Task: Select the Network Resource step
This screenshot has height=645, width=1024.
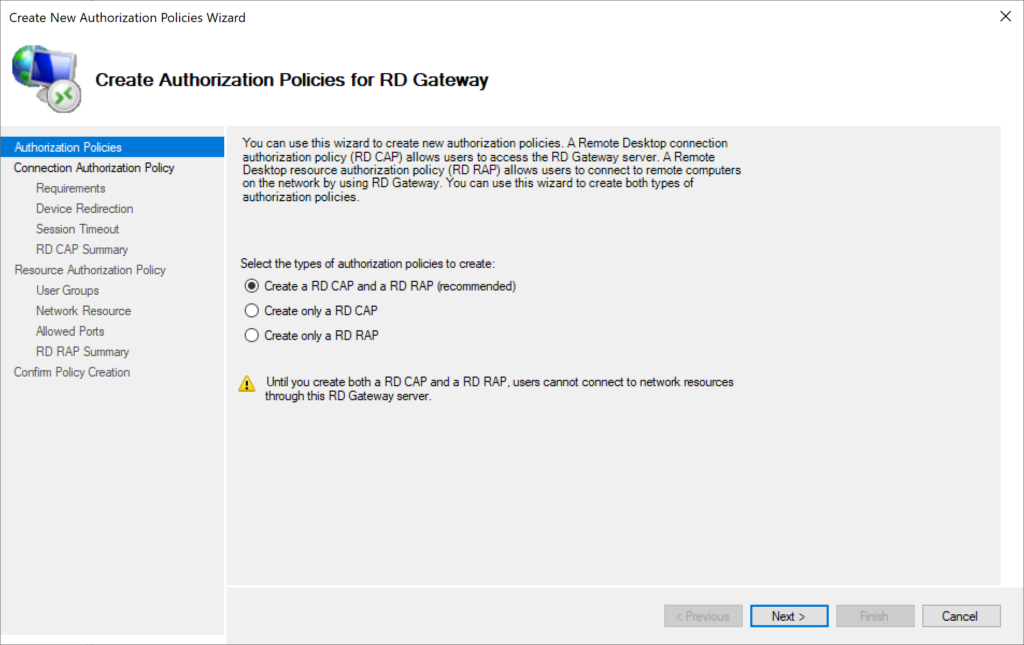Action: [83, 311]
